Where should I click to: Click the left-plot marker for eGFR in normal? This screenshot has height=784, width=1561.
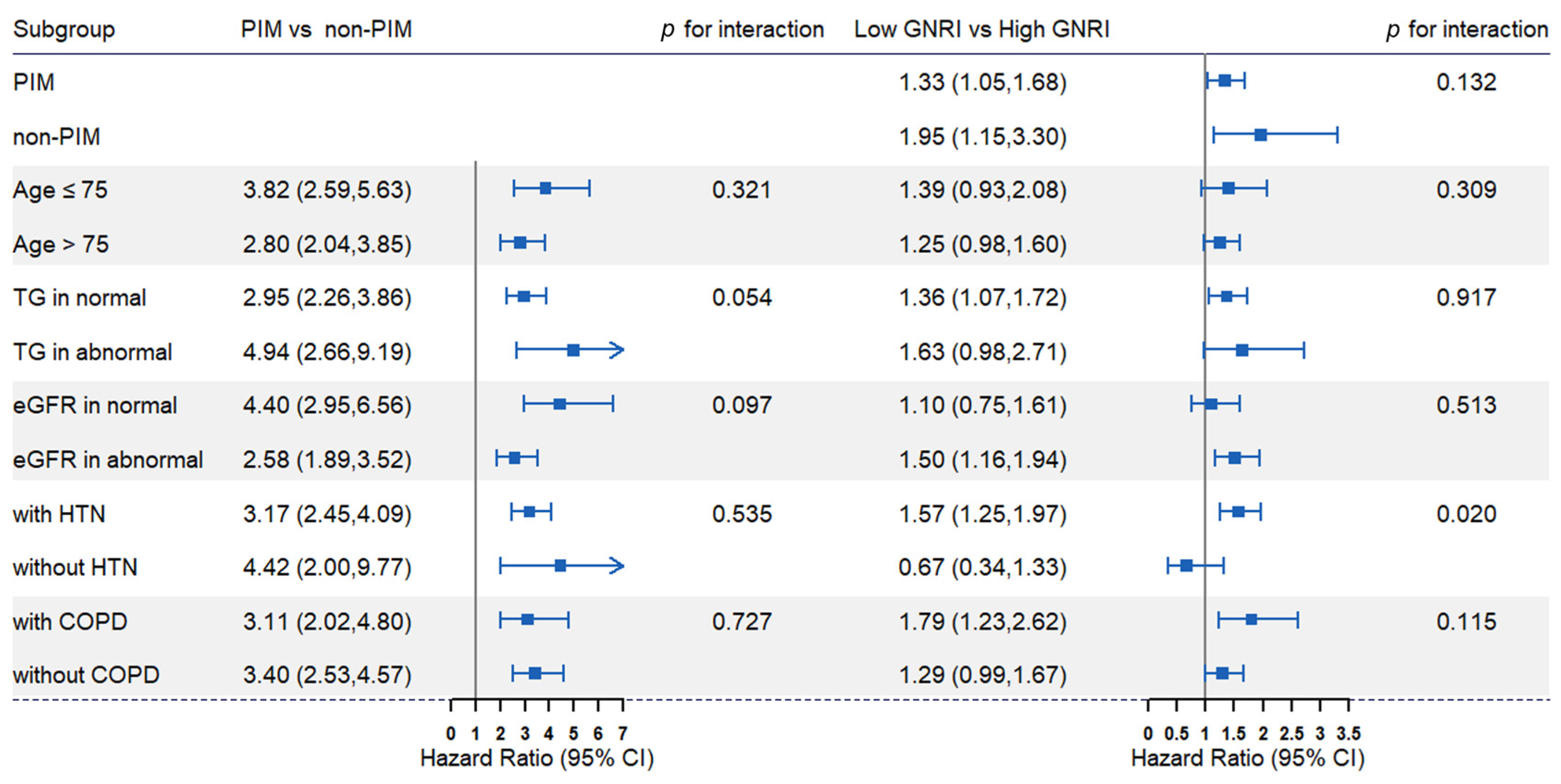click(x=560, y=403)
